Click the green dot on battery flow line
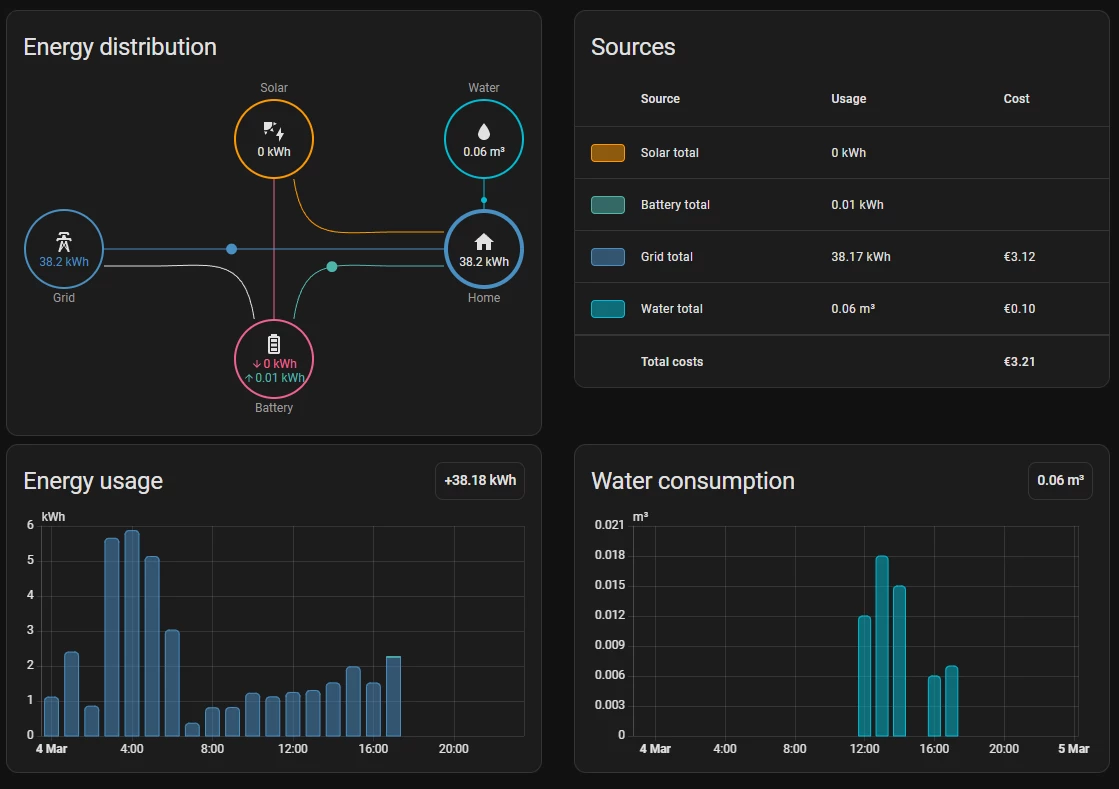 point(332,267)
